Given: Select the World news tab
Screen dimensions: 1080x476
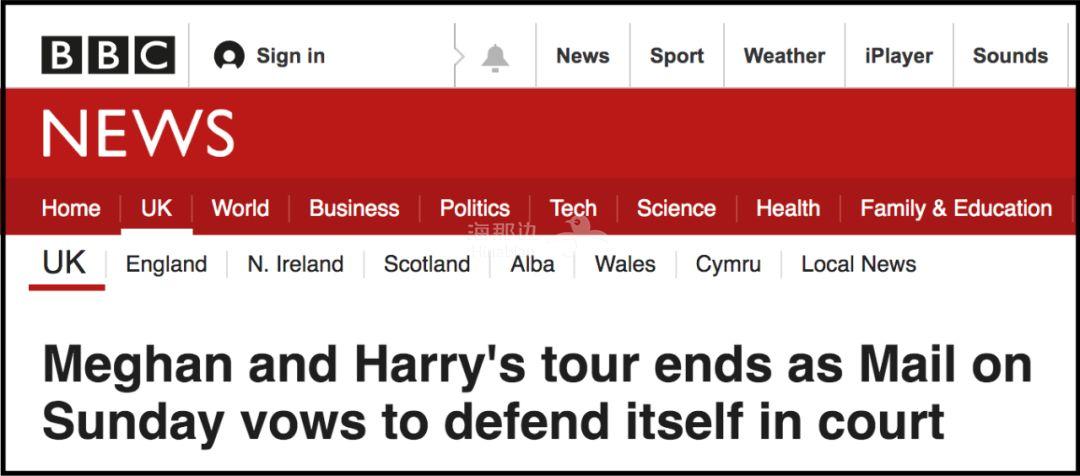Looking at the screenshot, I should (240, 208).
